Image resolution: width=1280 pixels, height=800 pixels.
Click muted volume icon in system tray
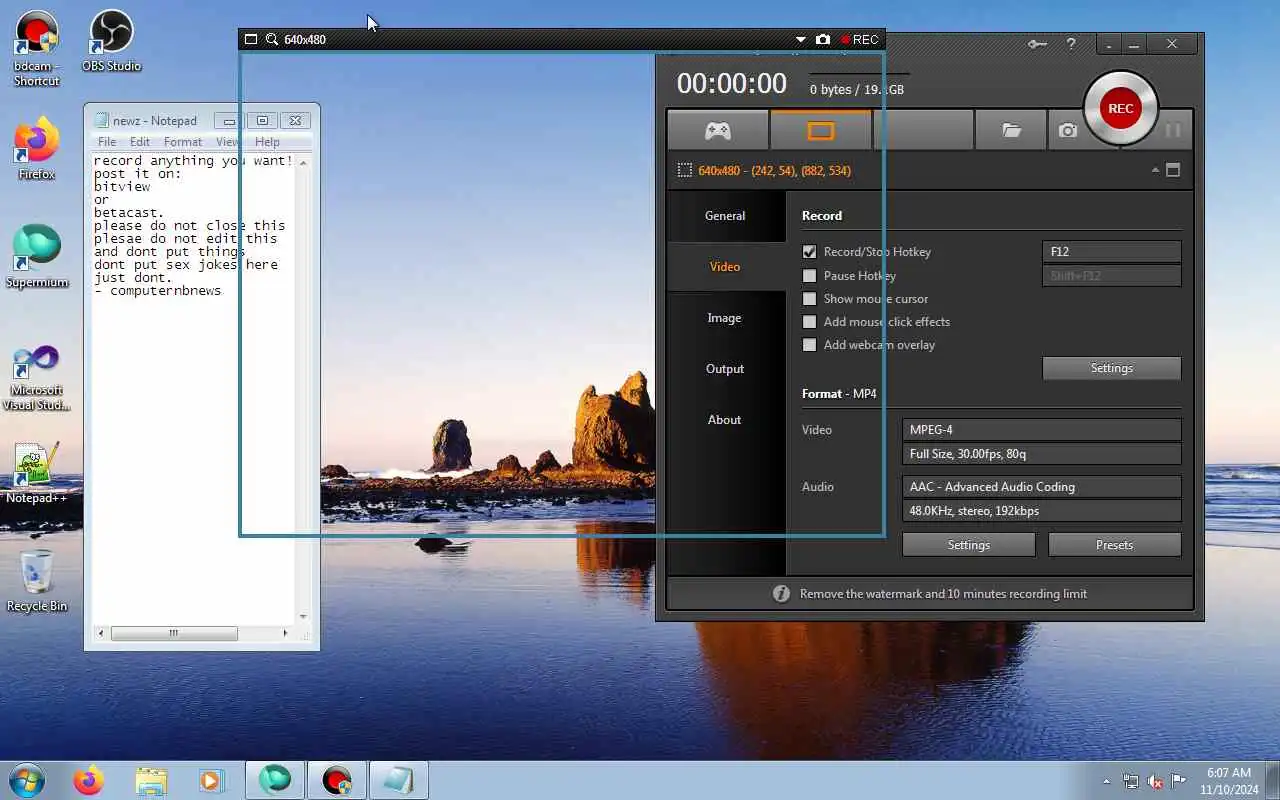coord(1155,781)
